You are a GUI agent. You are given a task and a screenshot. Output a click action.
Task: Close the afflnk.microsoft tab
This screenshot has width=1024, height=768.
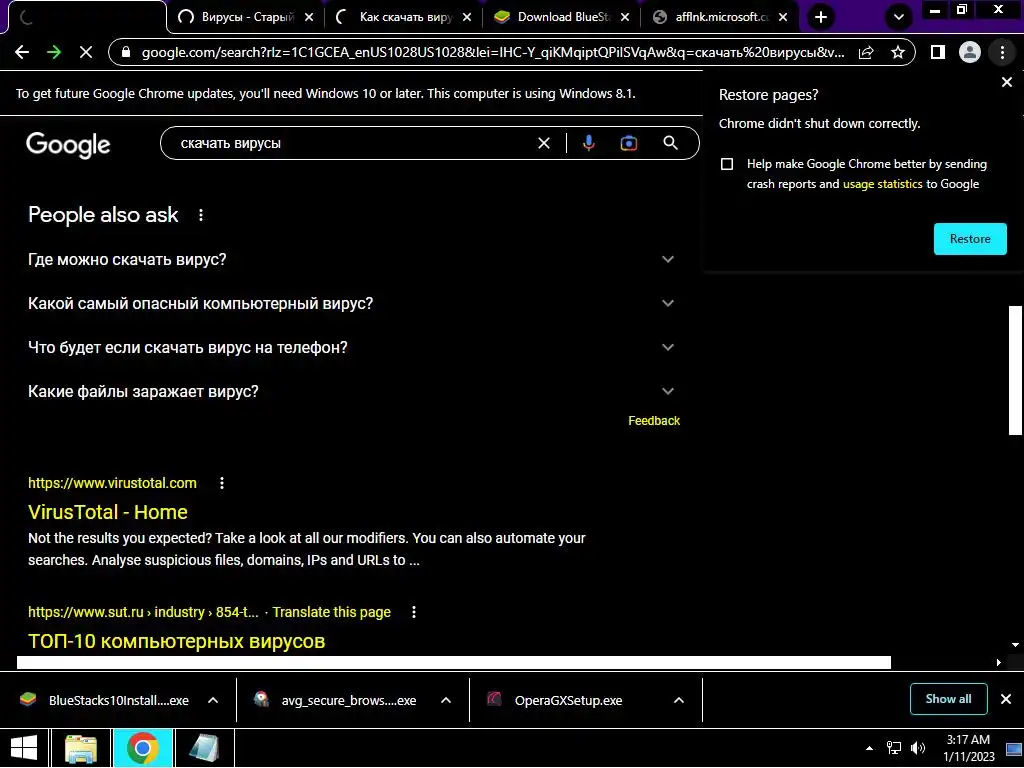pos(783,18)
